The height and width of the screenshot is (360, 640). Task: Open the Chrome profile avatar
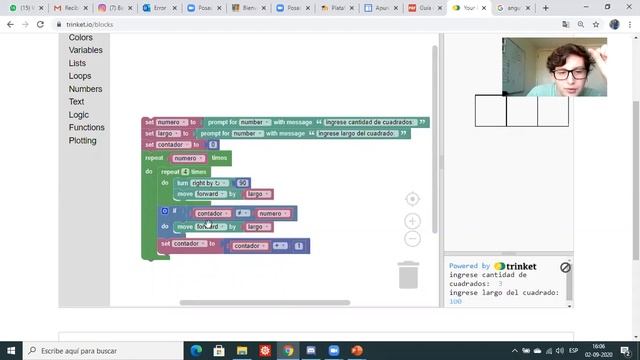pyautogui.click(x=614, y=24)
